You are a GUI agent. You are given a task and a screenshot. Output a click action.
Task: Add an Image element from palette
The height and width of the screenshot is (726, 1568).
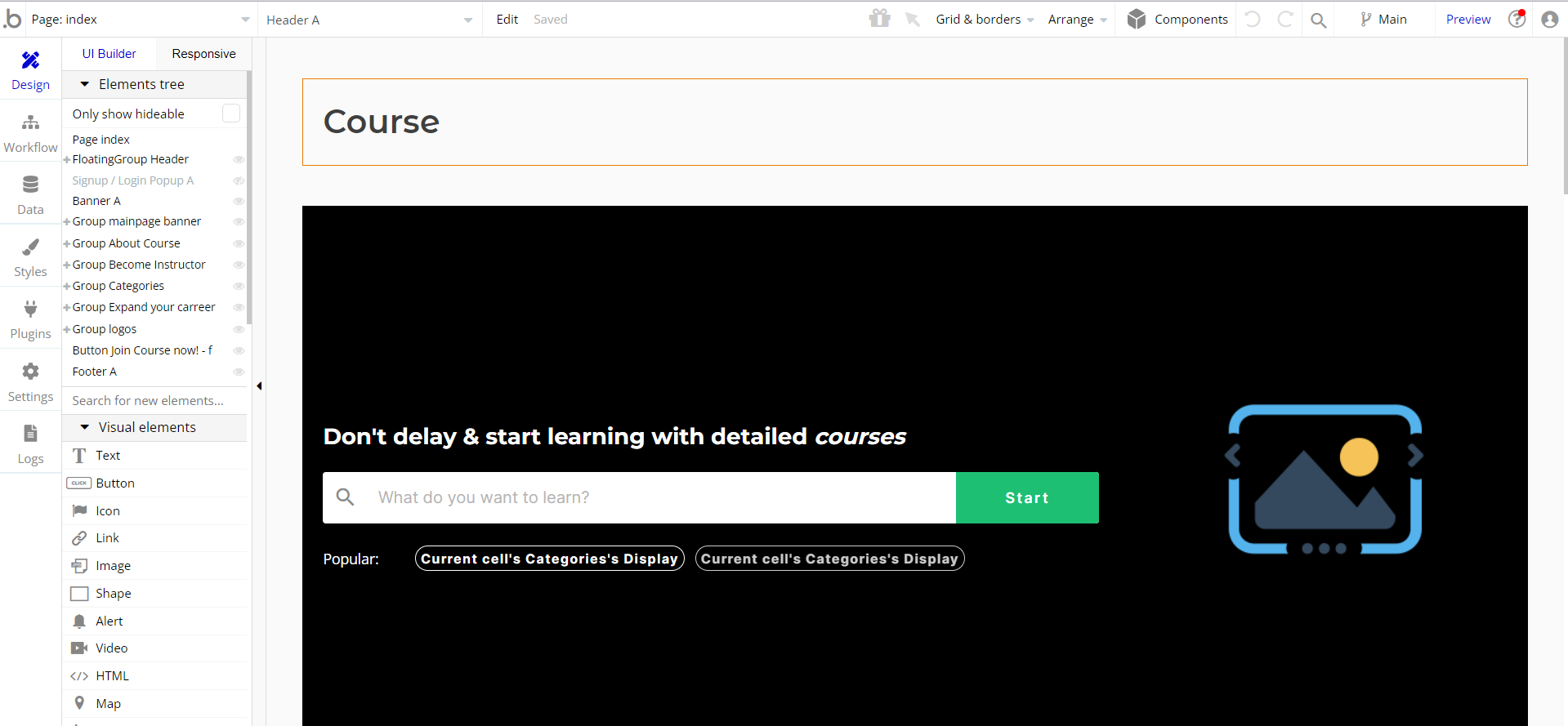pos(155,566)
